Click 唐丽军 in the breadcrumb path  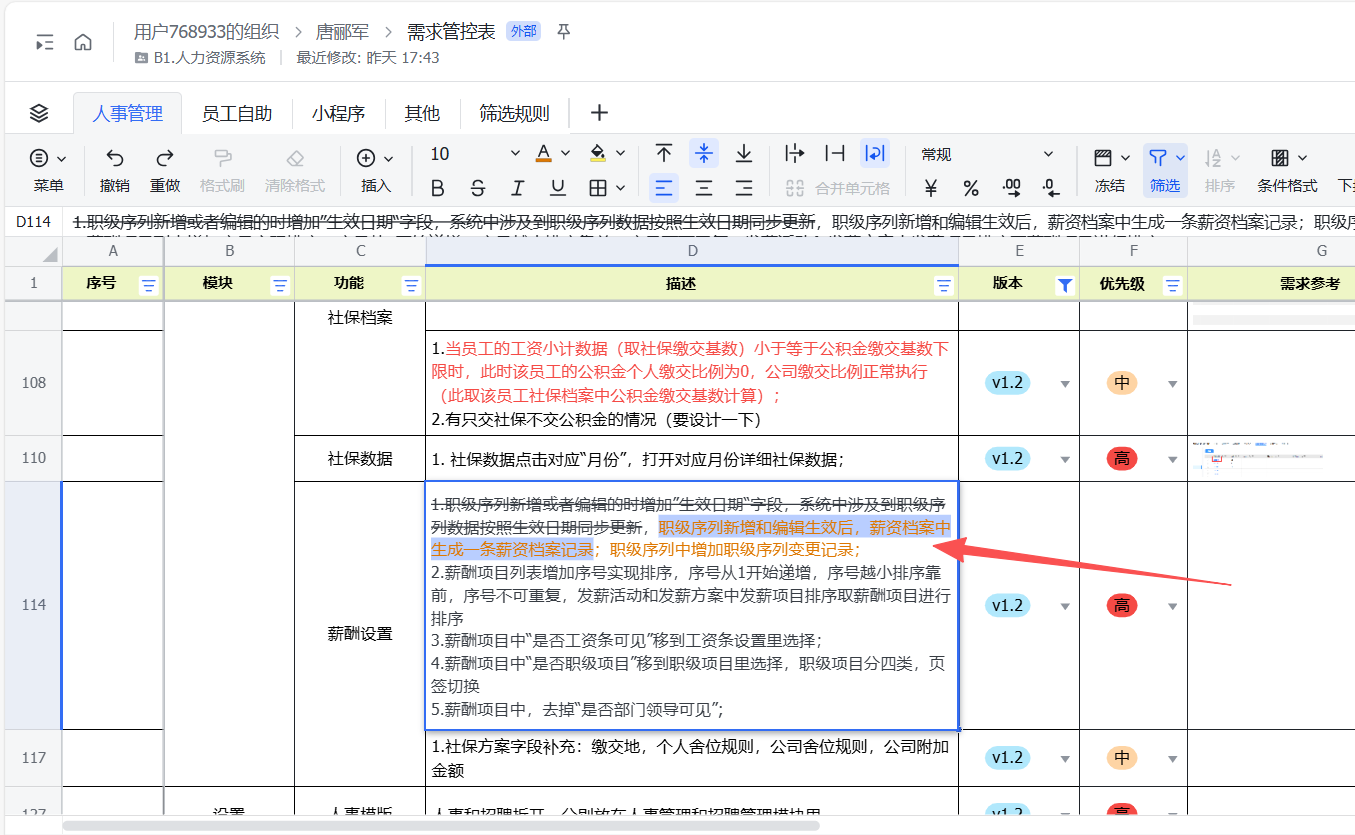coord(343,32)
